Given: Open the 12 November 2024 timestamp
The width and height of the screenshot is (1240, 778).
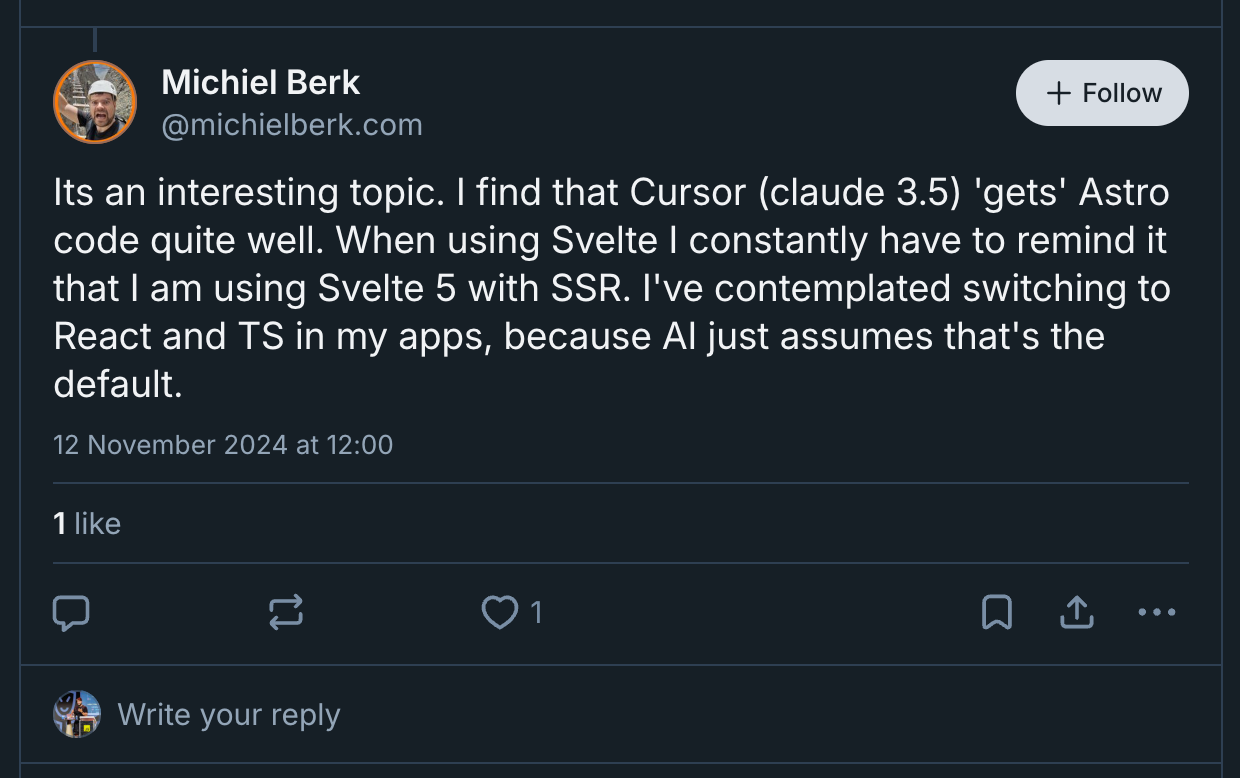Looking at the screenshot, I should 223,444.
